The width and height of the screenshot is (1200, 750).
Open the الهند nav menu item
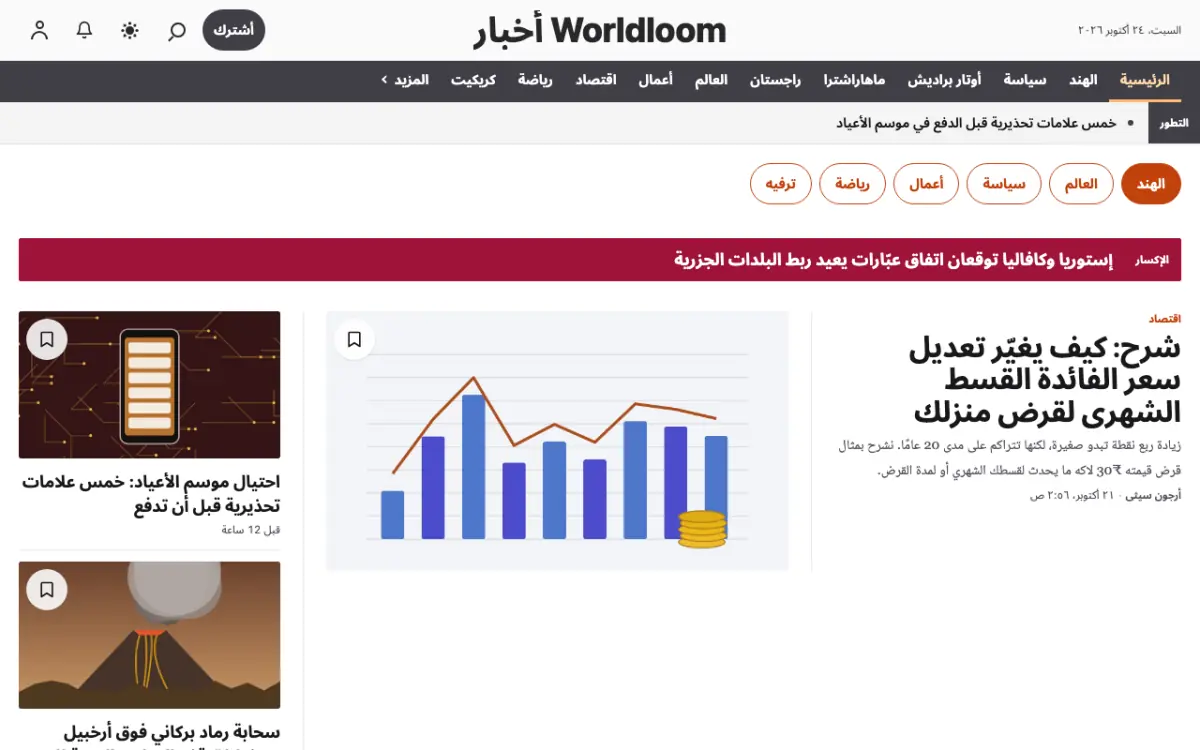click(x=1083, y=80)
